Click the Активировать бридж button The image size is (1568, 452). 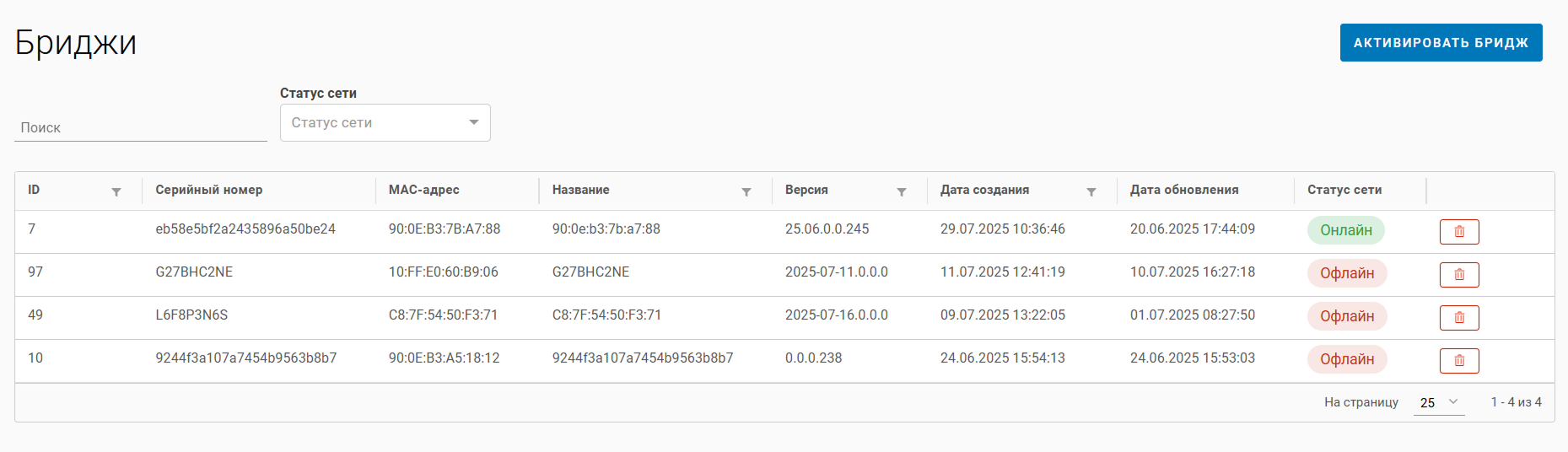point(1441,43)
